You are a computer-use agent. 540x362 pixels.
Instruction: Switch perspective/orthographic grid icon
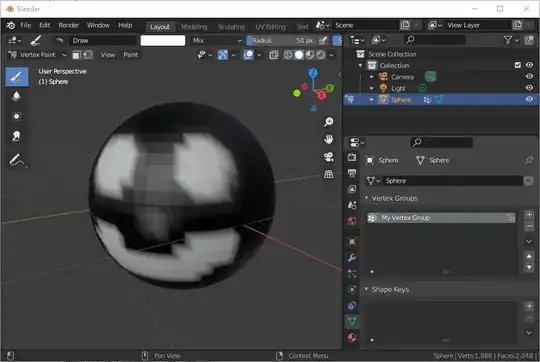tap(329, 174)
